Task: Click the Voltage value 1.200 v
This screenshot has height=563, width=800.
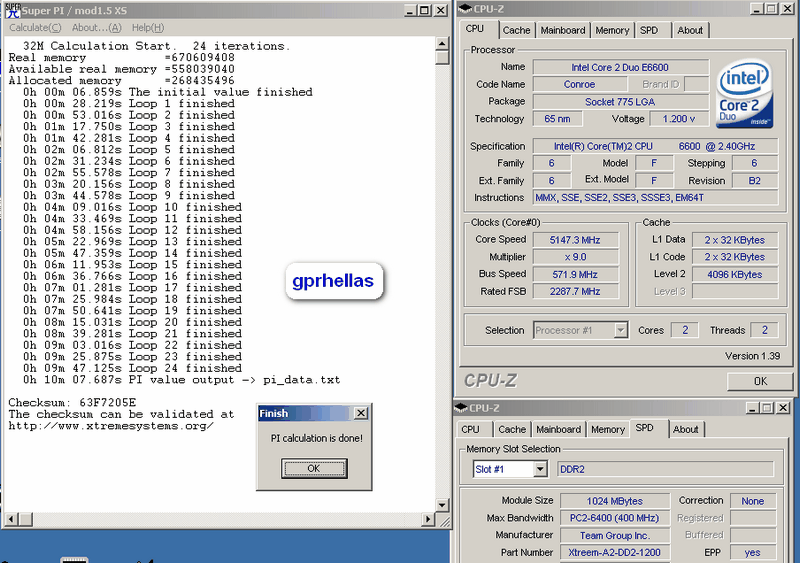Action: click(679, 119)
